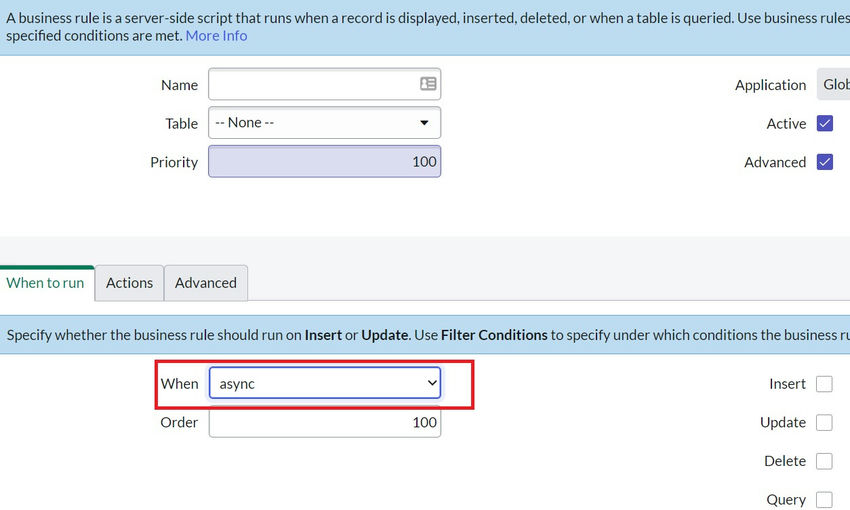The width and height of the screenshot is (850, 510).
Task: Click the Application field value
Action: 834,85
